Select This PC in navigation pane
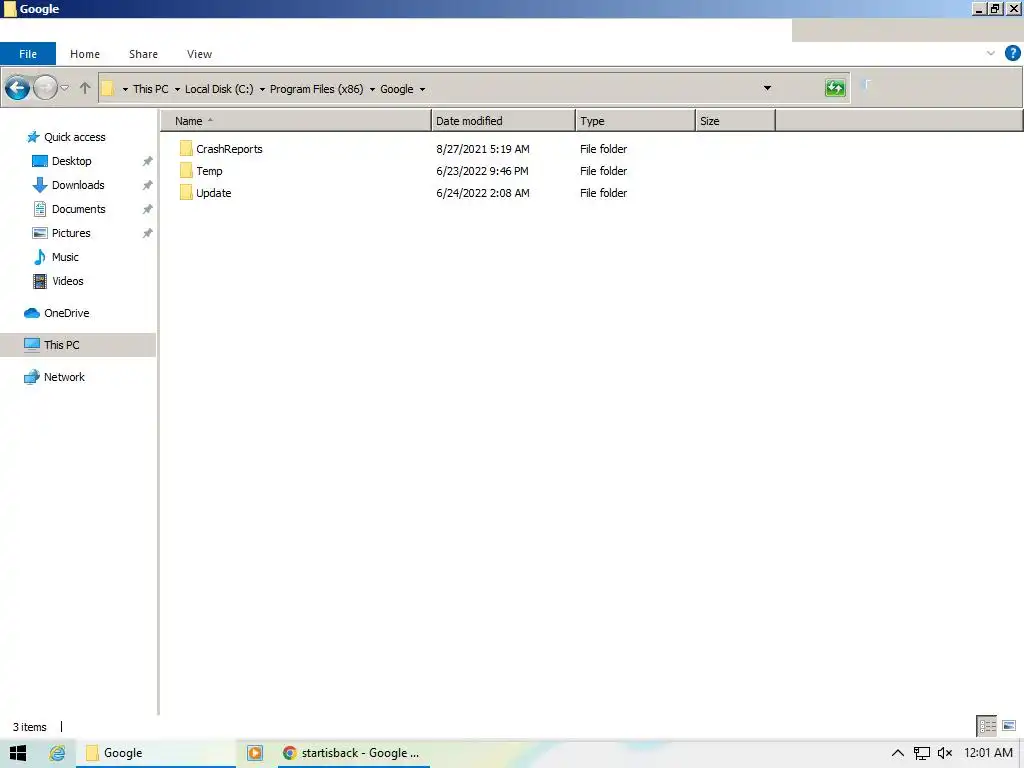Viewport: 1024px width, 768px height. pos(78,345)
